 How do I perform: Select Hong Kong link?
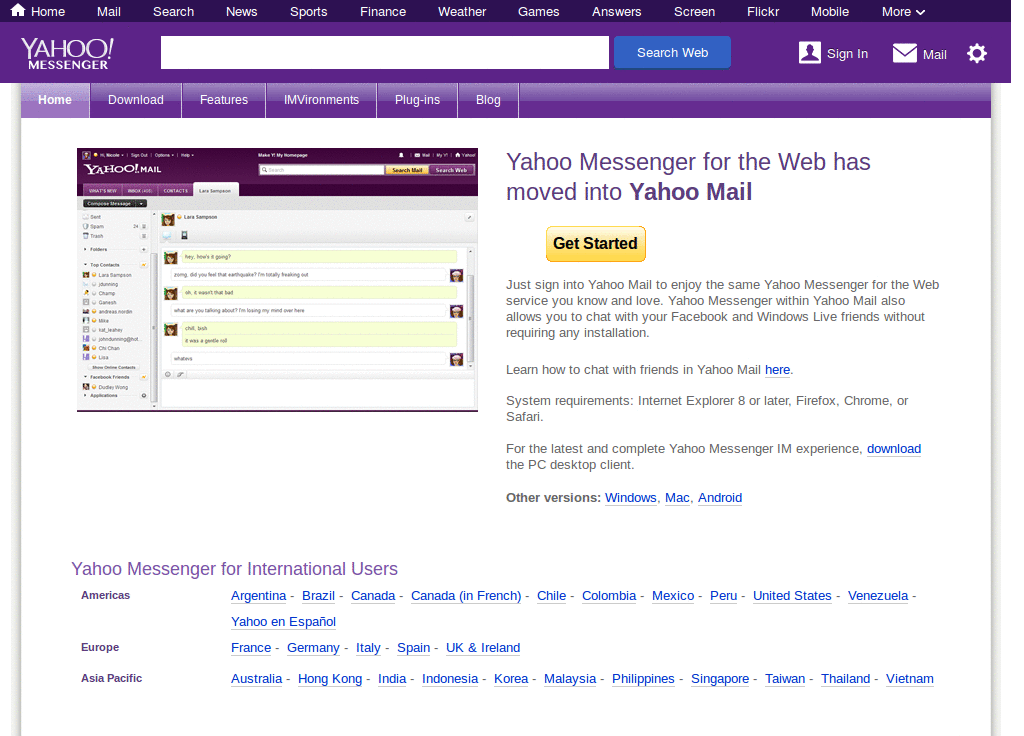coord(330,679)
